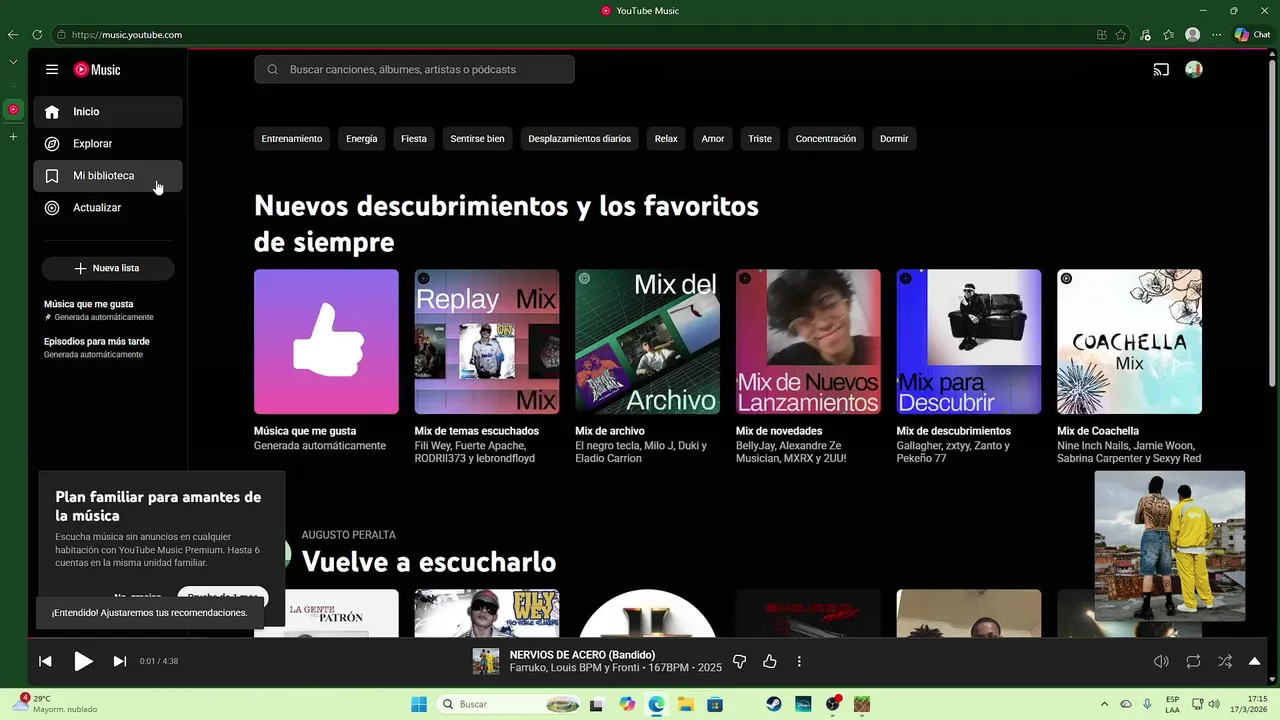
Task: Open Mi biblioteca in sidebar
Action: pos(108,176)
